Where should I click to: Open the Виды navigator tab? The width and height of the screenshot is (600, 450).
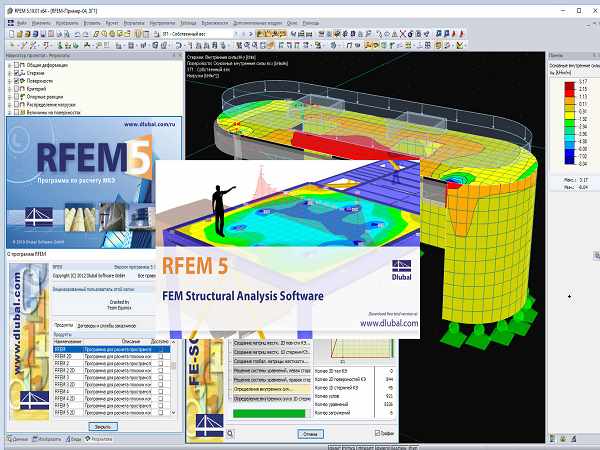pyautogui.click(x=73, y=439)
